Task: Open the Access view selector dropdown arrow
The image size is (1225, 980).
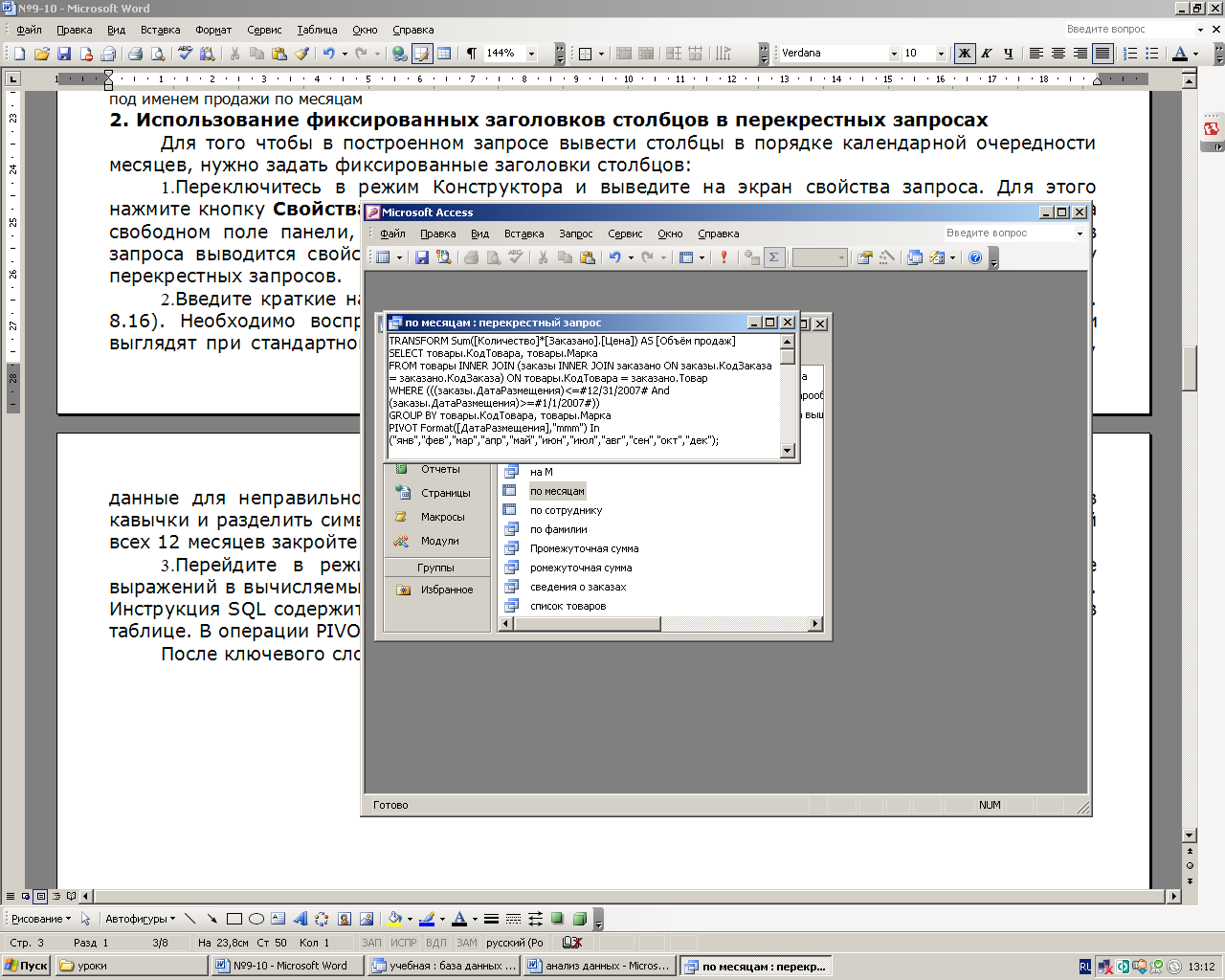Action: point(399,257)
